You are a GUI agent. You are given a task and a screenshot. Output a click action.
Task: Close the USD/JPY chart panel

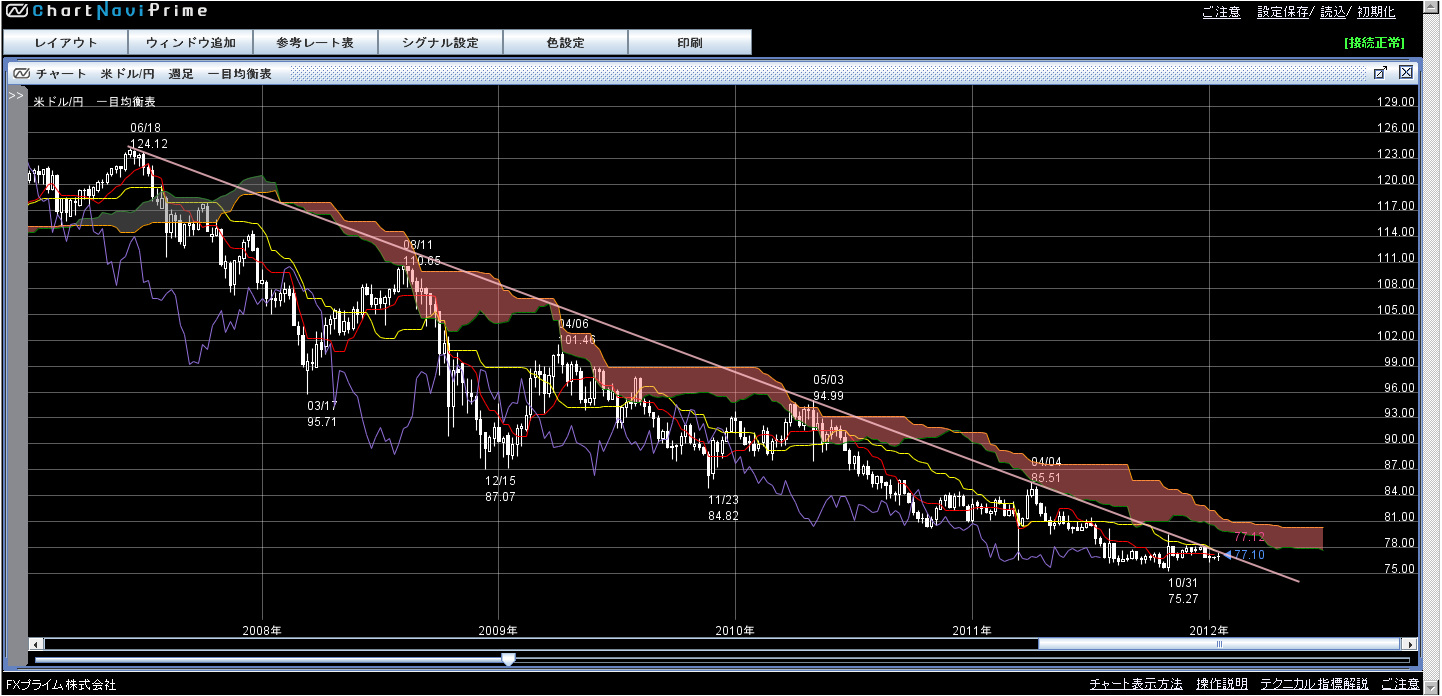tap(1405, 72)
